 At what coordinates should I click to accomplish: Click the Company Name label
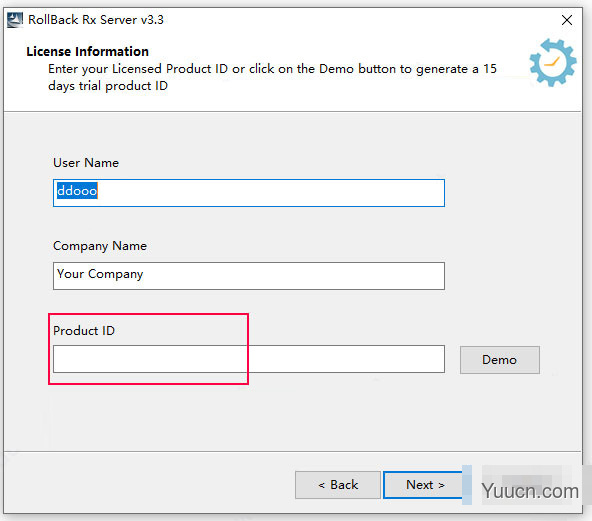tap(100, 246)
